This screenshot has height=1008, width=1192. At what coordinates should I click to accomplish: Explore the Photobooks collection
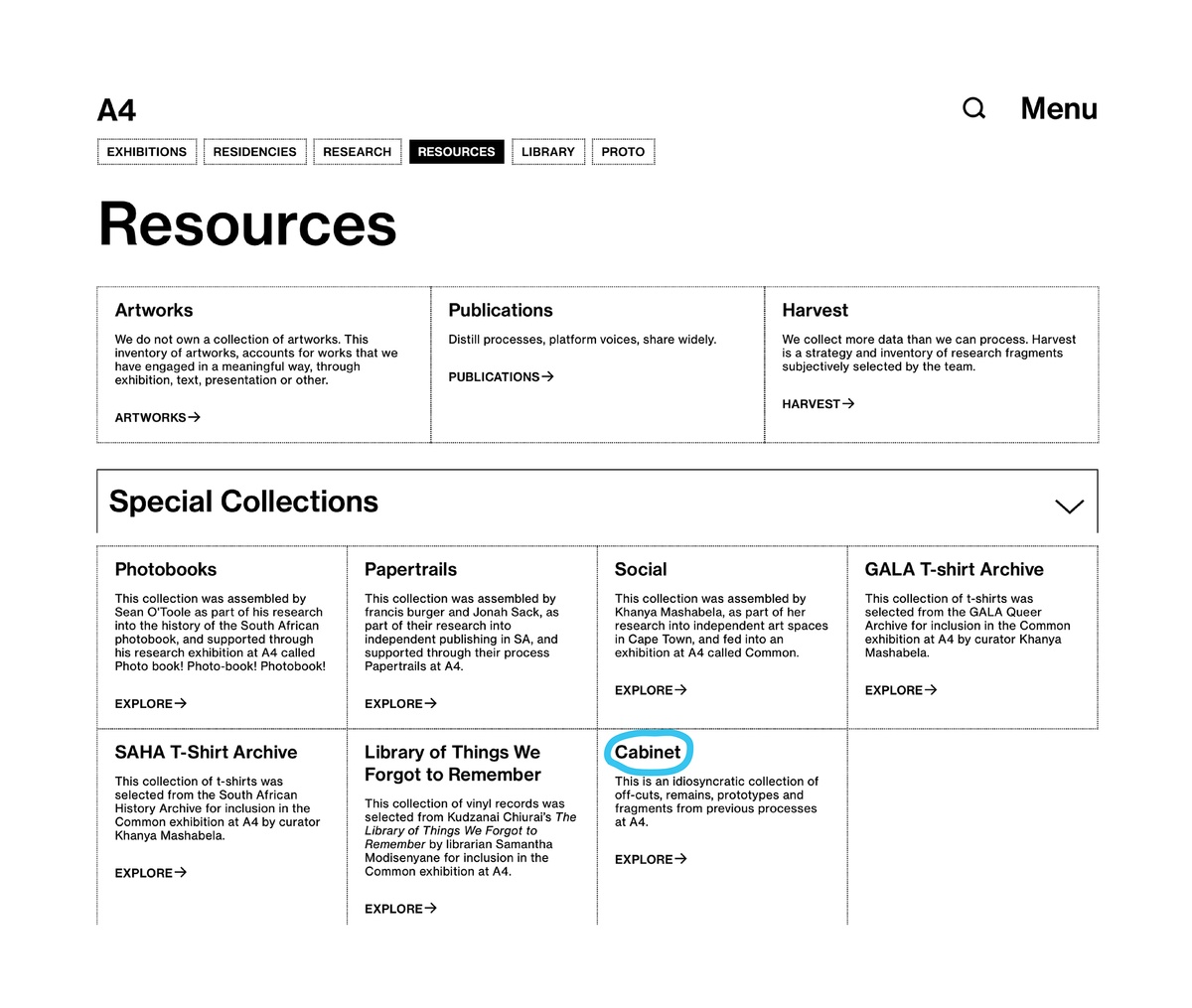tap(150, 703)
